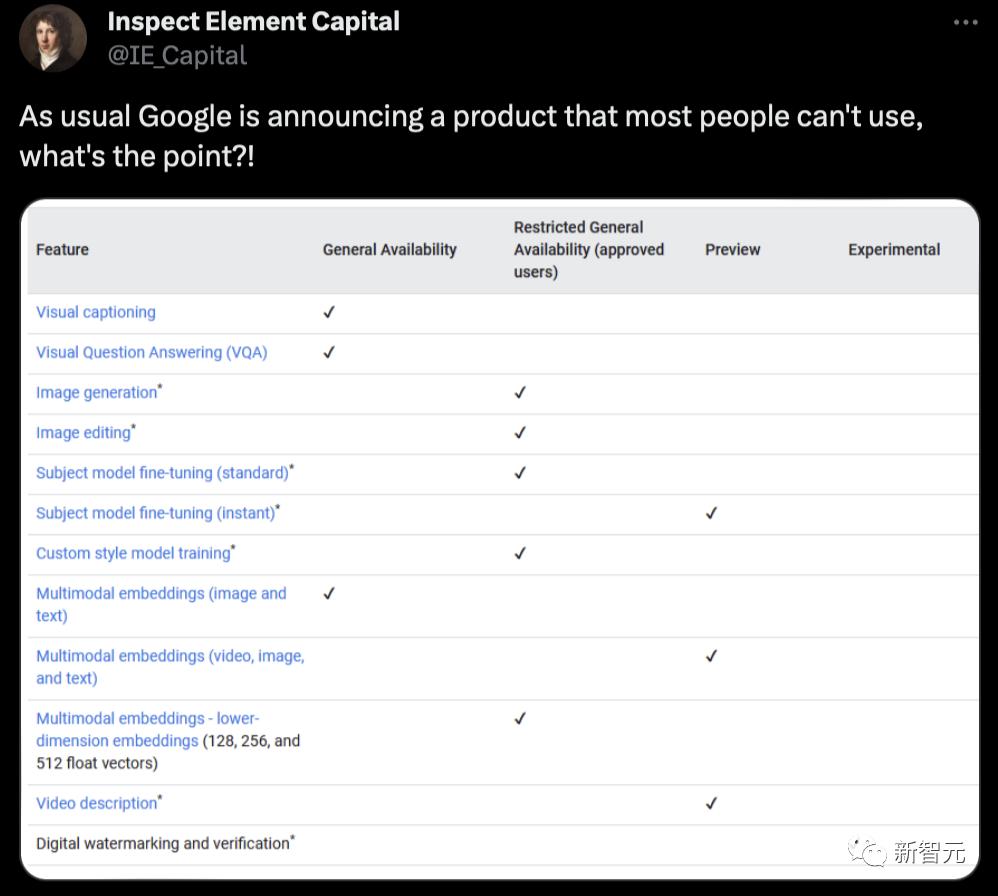Open the Inspect Element Capital profile name
The height and width of the screenshot is (896, 998).
(x=253, y=21)
